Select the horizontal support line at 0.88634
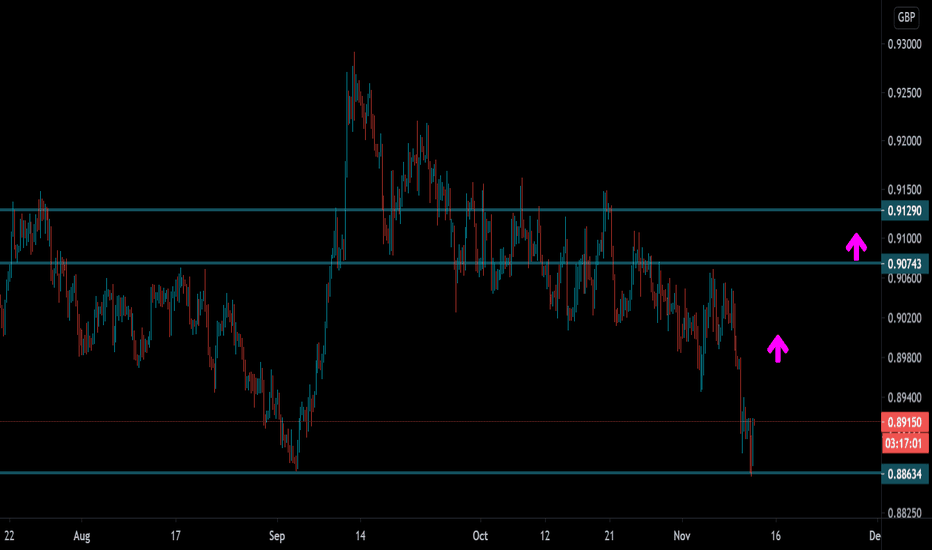This screenshot has width=932, height=550. point(440,473)
